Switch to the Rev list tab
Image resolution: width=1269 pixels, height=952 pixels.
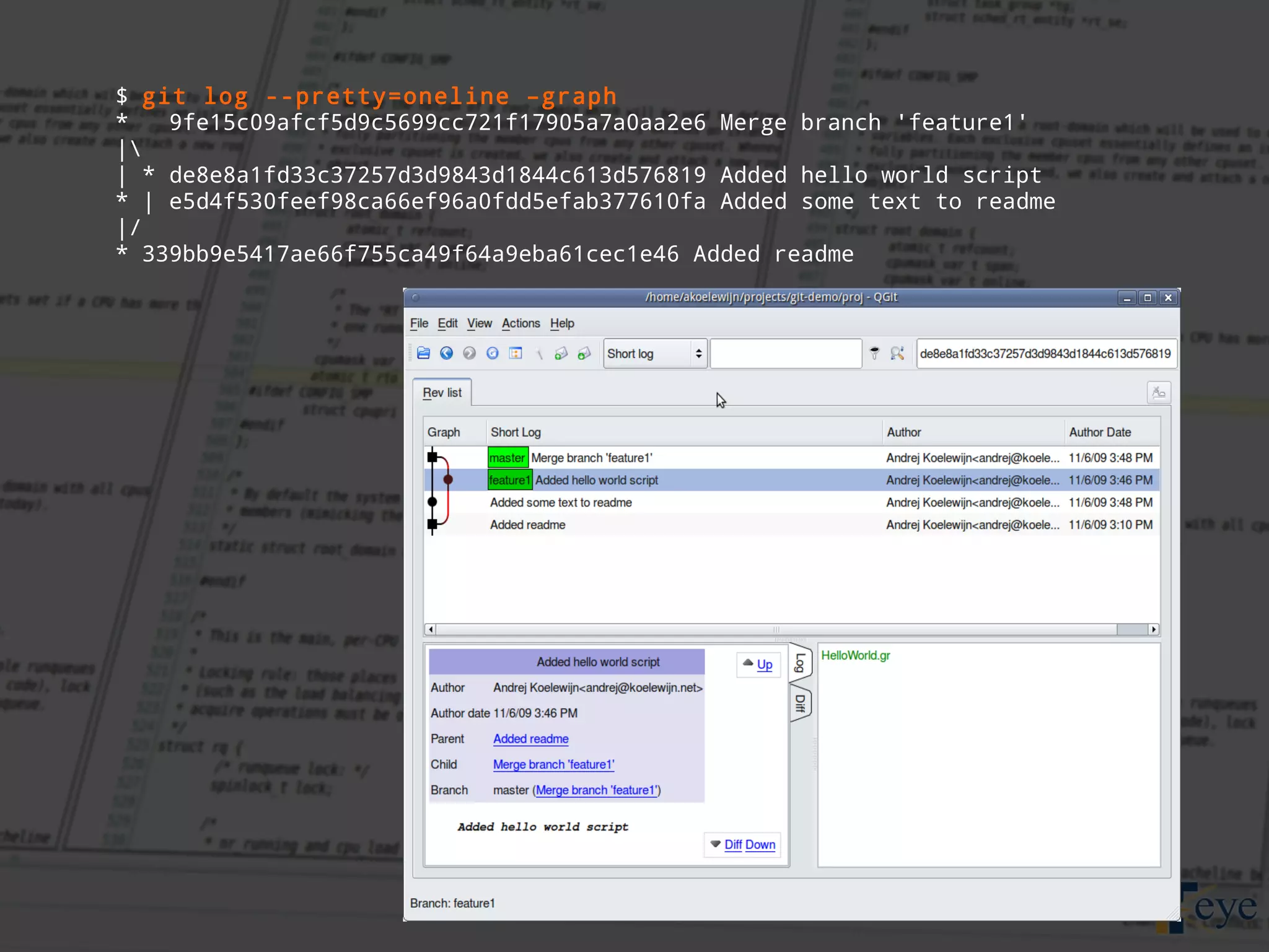pos(442,393)
